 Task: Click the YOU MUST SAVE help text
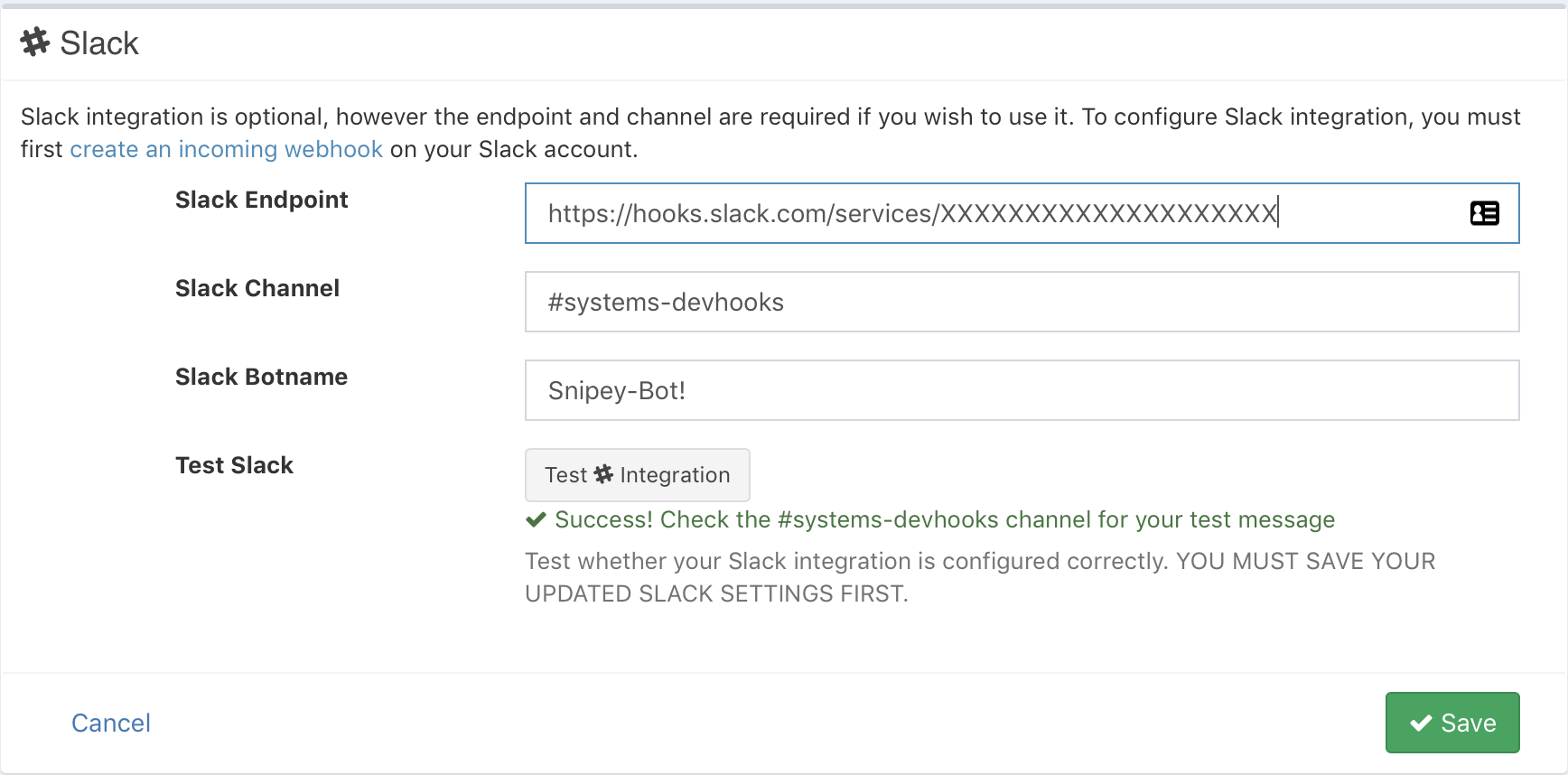tap(980, 577)
